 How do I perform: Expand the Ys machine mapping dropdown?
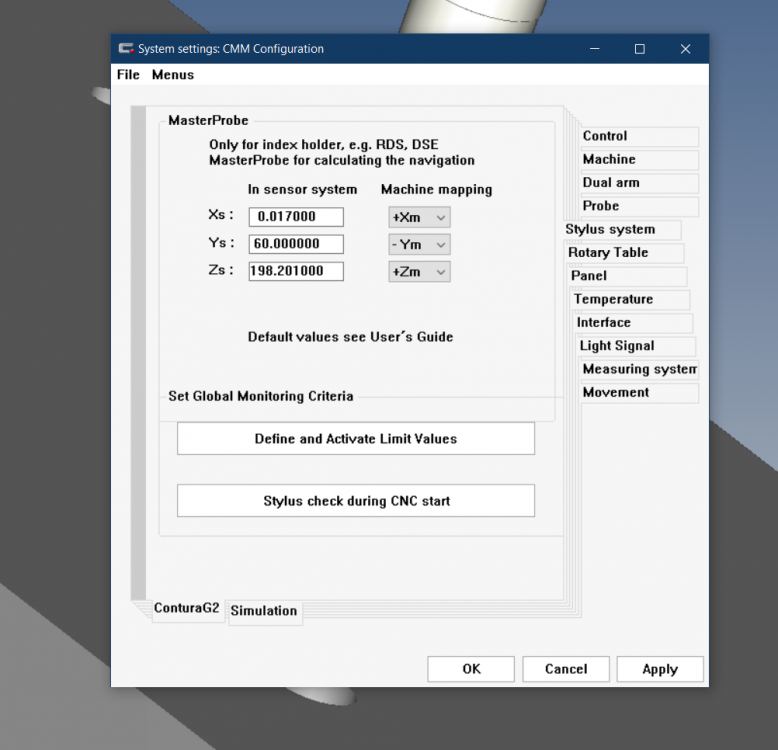419,244
